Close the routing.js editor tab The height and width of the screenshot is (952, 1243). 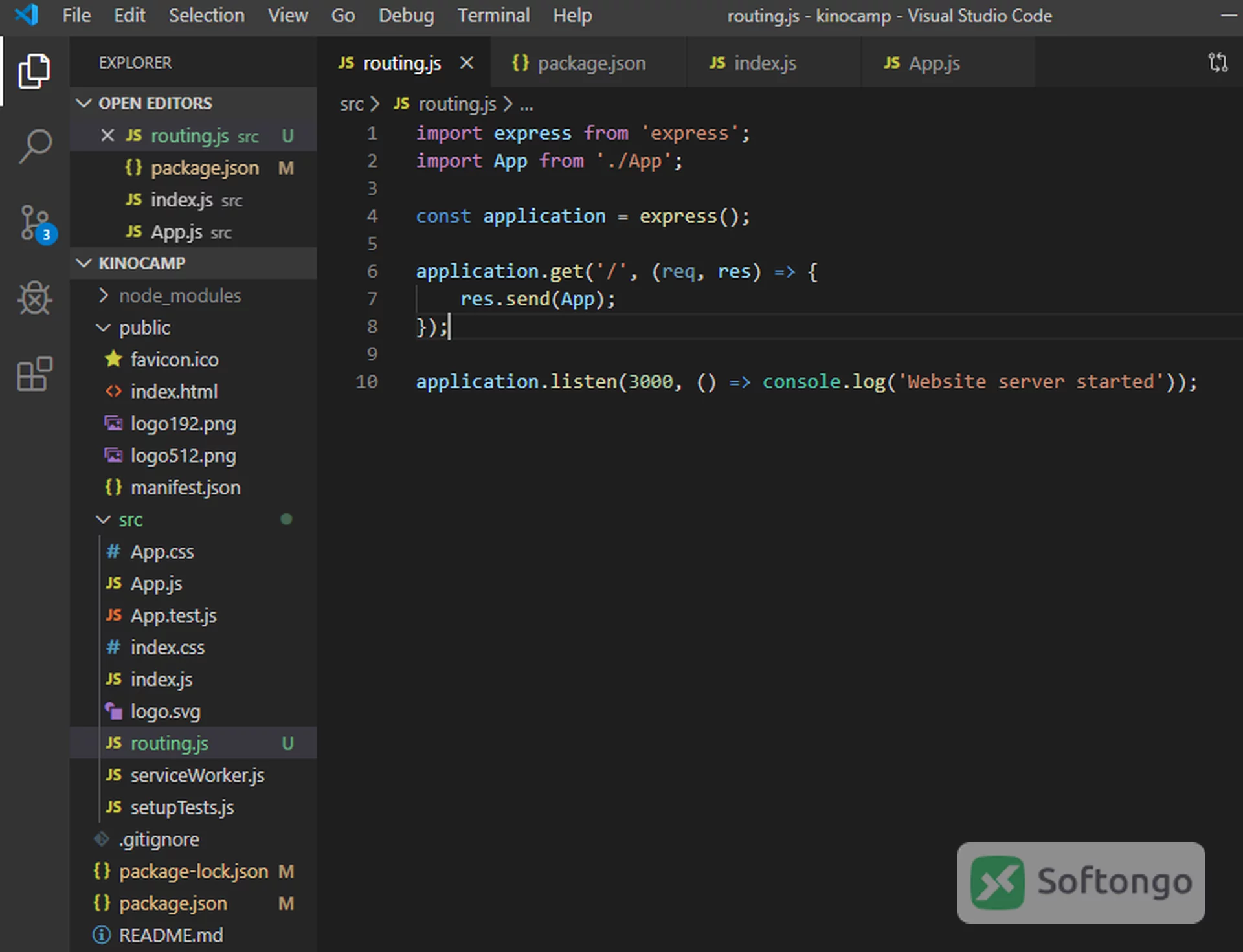tap(466, 63)
